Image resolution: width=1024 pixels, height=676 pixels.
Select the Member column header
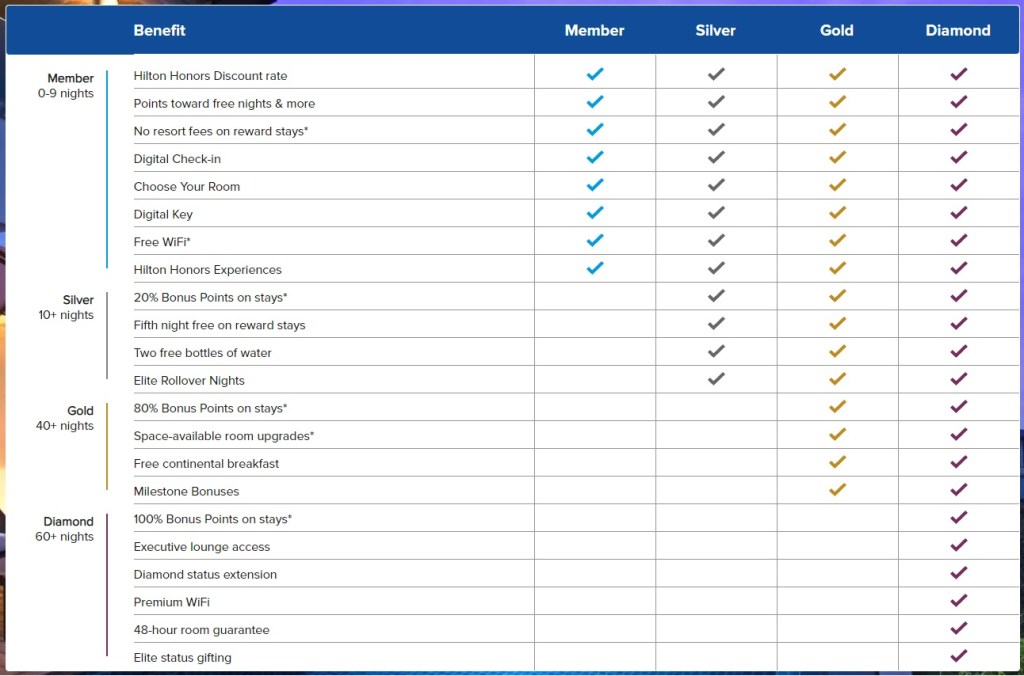tap(594, 30)
